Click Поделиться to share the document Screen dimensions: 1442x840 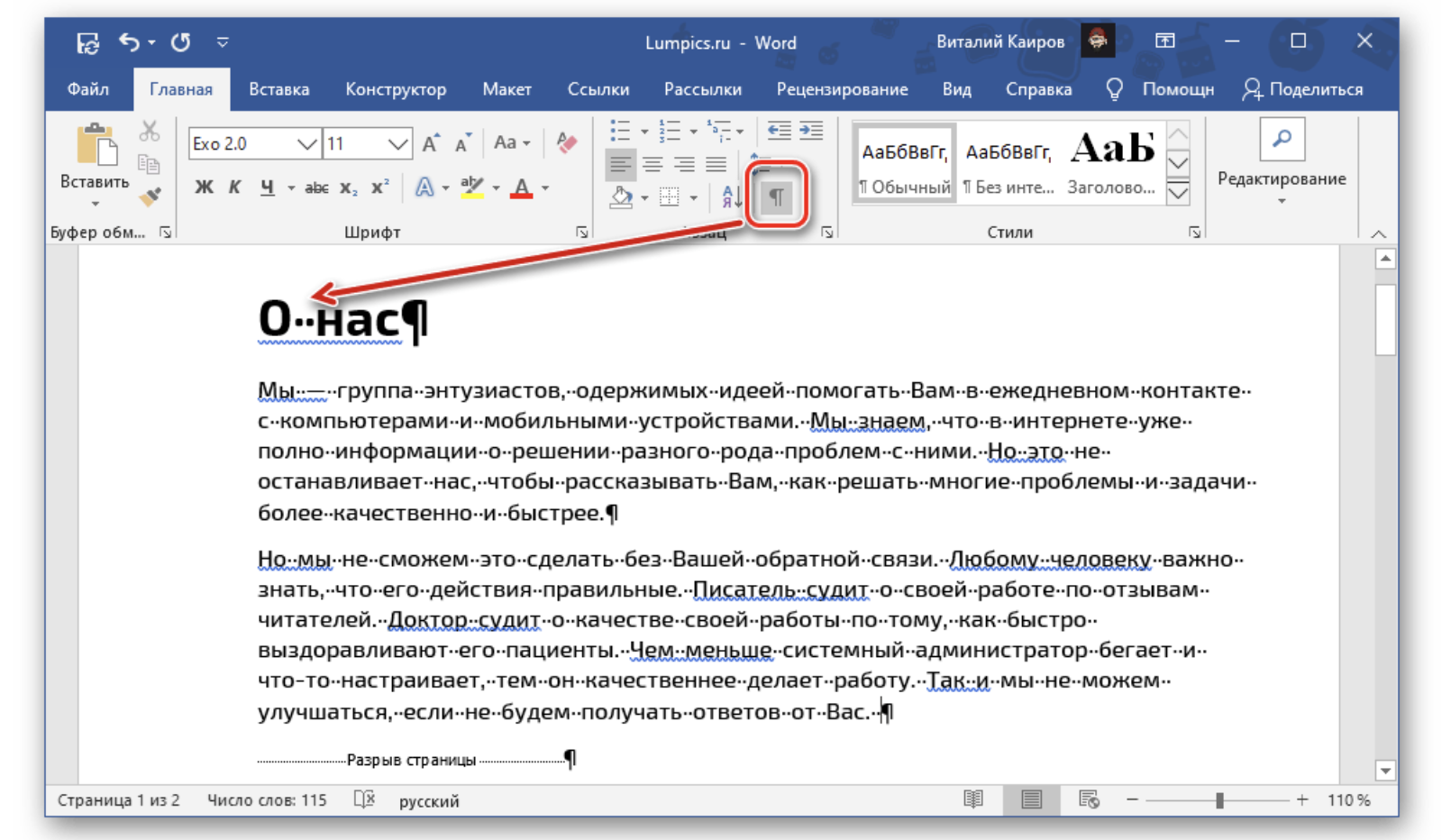point(1303,89)
